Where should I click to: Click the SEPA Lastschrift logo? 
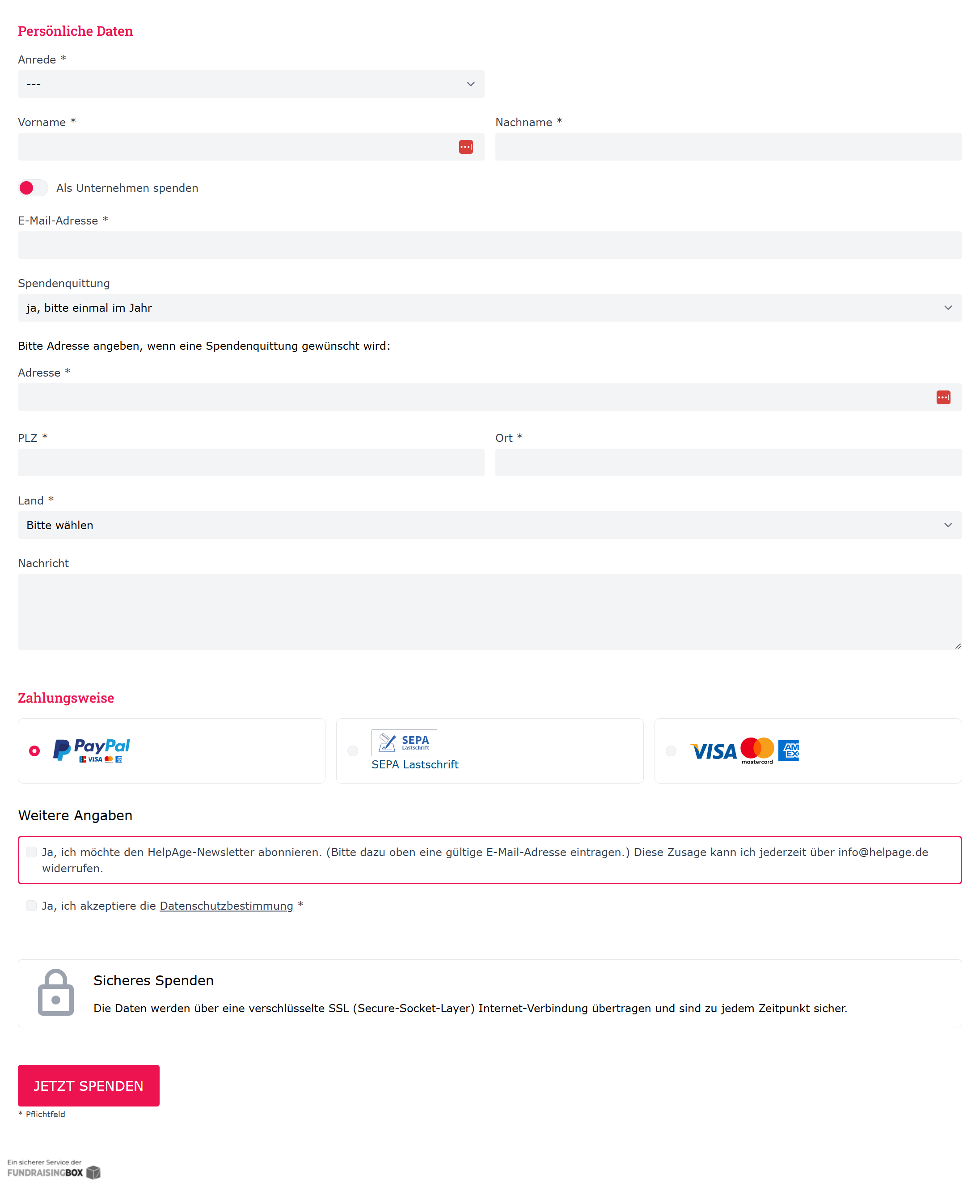tap(404, 742)
